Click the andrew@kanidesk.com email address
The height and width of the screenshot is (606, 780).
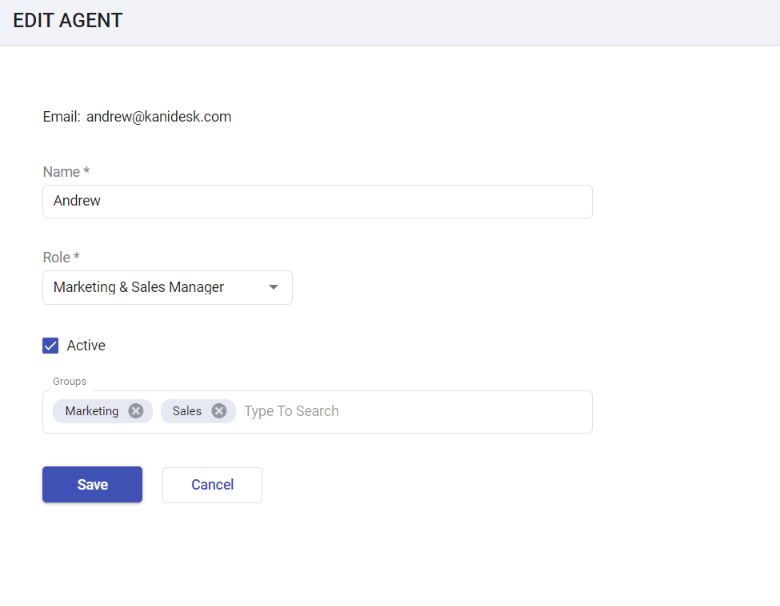[x=159, y=116]
